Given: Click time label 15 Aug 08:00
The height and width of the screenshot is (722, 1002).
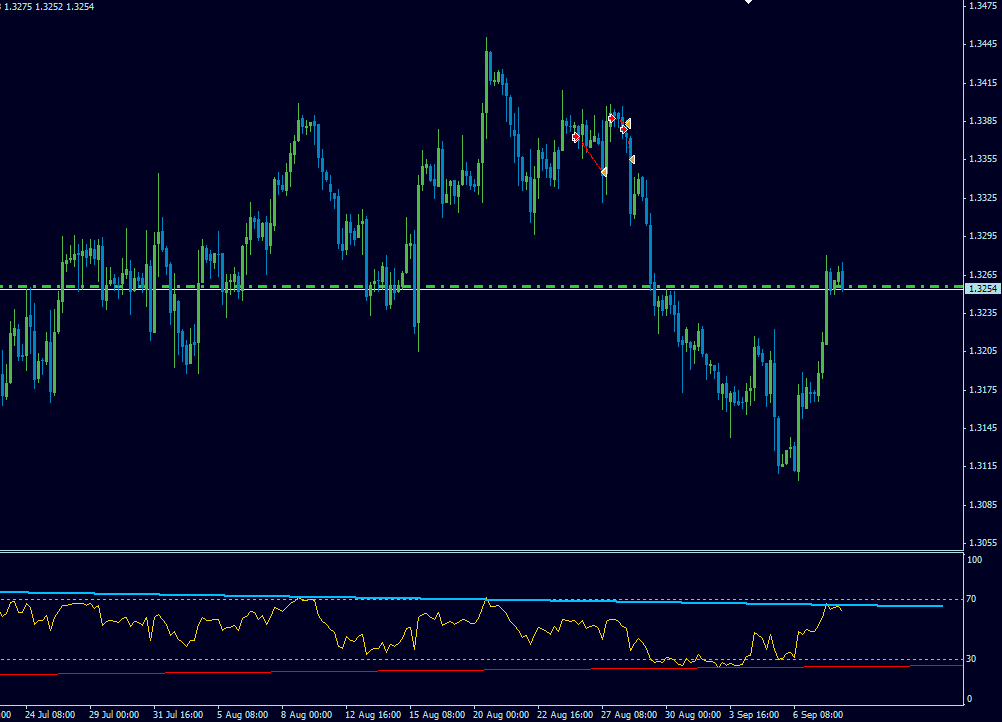Looking at the screenshot, I should pos(437,714).
